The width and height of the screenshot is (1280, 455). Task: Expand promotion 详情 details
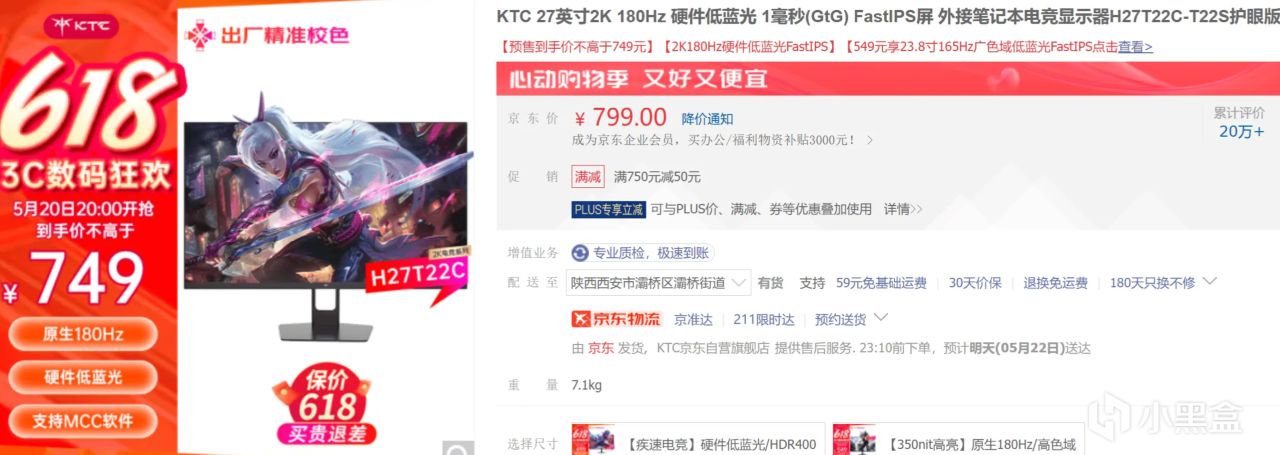(902, 209)
